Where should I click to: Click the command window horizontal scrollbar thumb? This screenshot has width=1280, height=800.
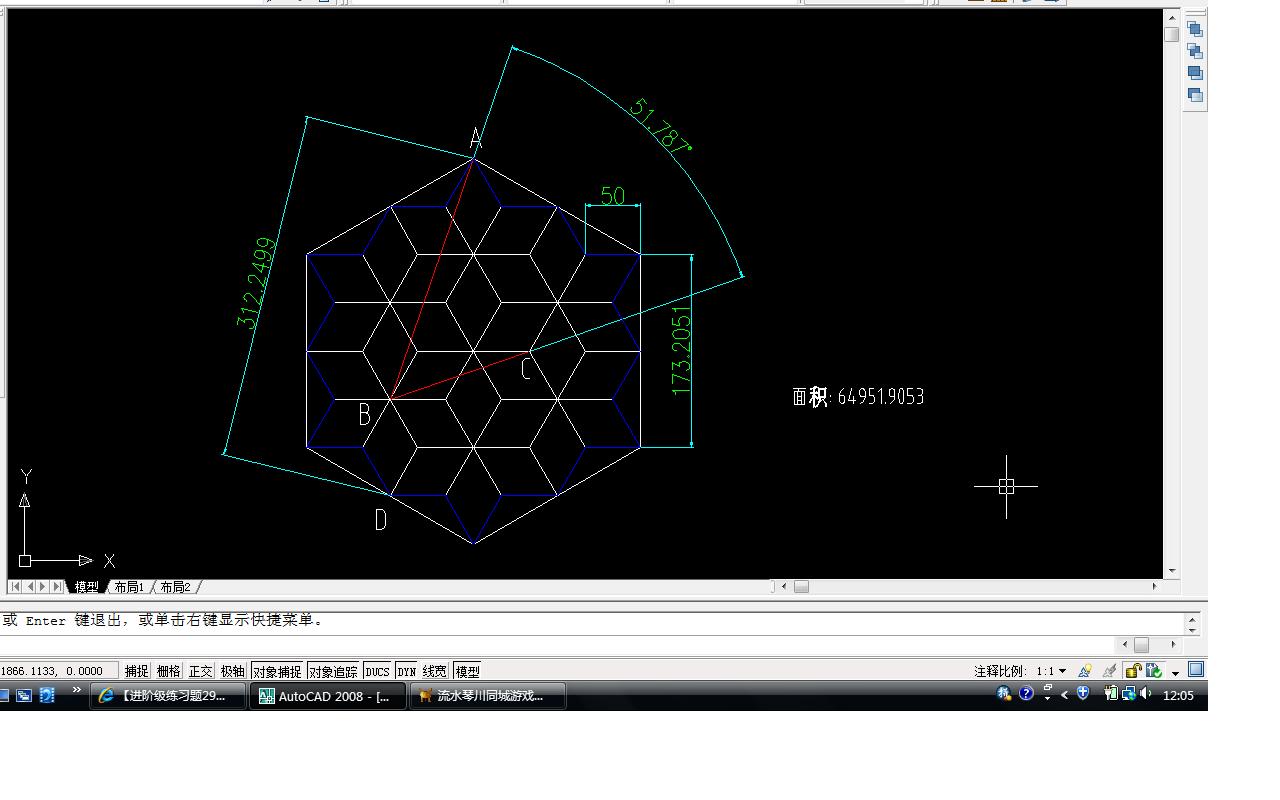click(1142, 645)
